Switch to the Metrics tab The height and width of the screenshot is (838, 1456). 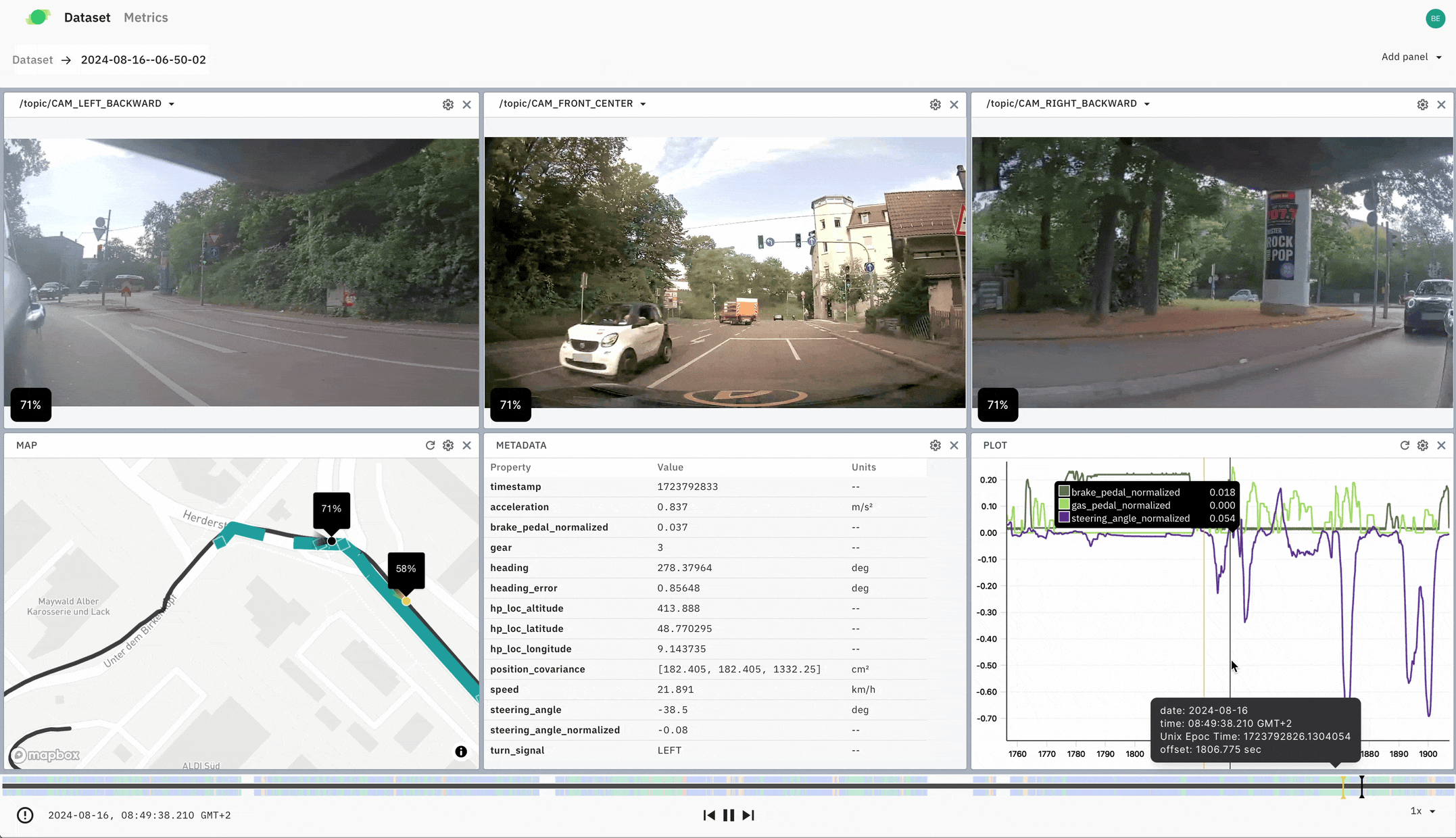tap(145, 18)
